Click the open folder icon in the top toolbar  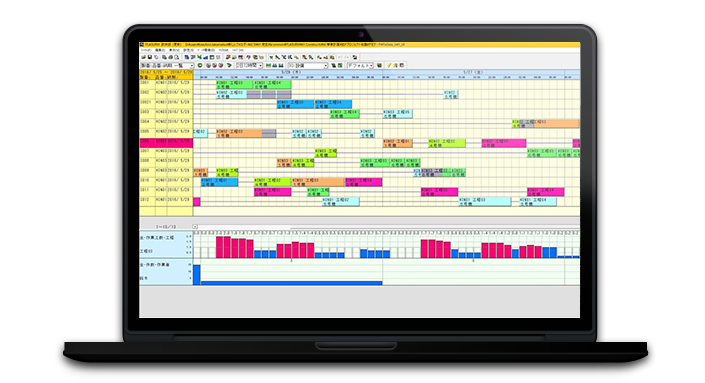click(143, 58)
